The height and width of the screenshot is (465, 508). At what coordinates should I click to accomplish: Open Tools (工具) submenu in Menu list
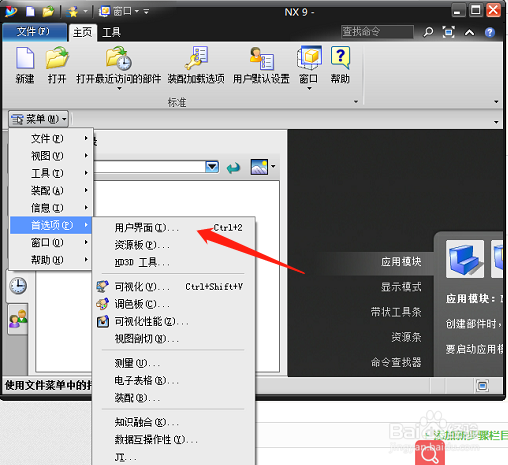51,173
